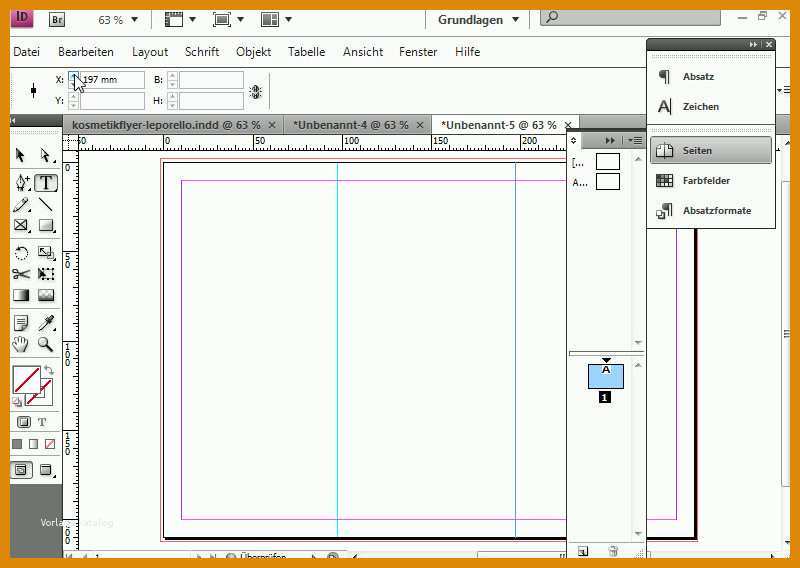800x568 pixels.
Task: Apply color button below swatches
Action: tap(17, 444)
